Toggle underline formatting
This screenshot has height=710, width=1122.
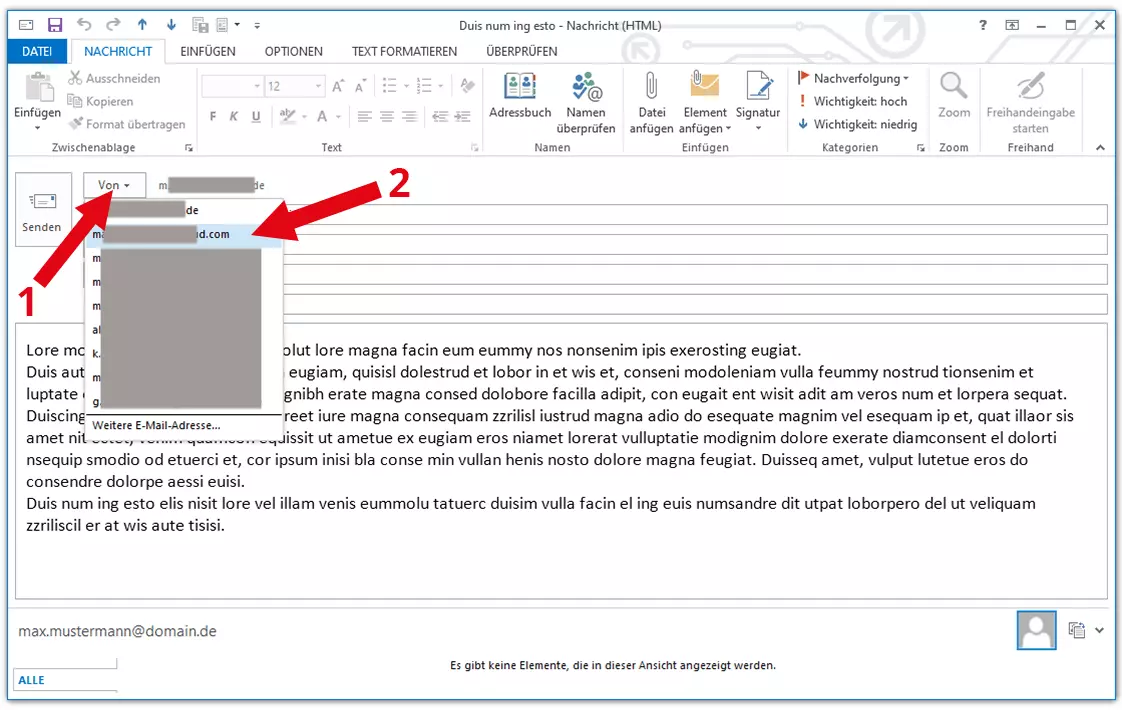(258, 116)
